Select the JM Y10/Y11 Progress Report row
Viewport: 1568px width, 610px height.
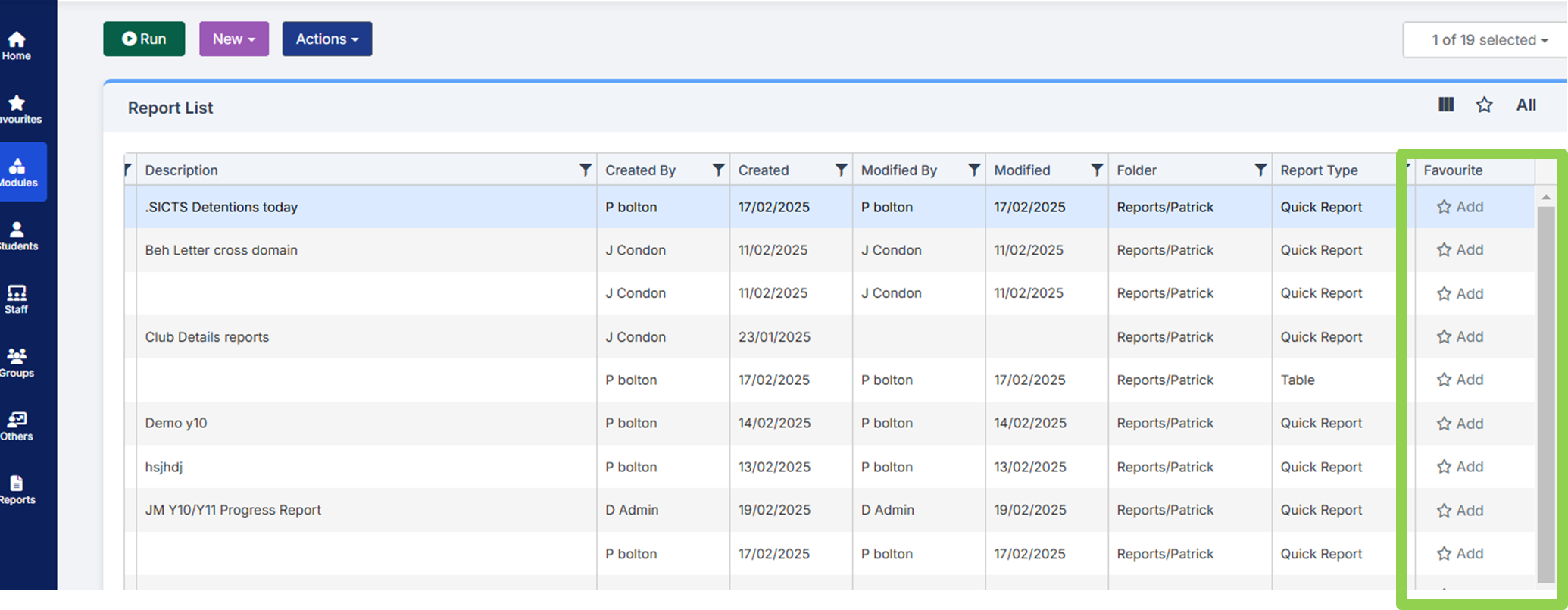233,510
